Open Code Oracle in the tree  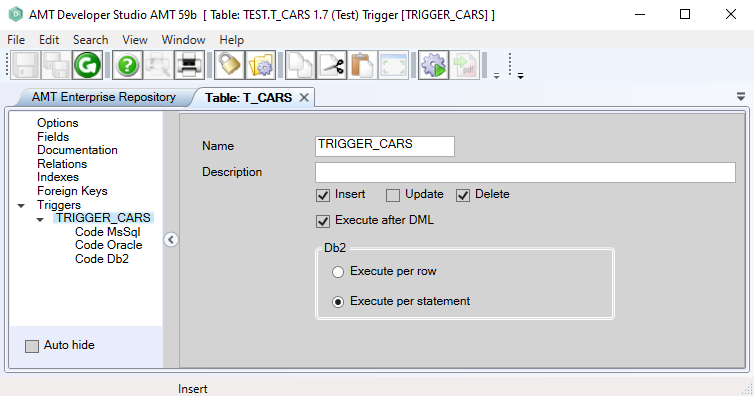point(109,245)
